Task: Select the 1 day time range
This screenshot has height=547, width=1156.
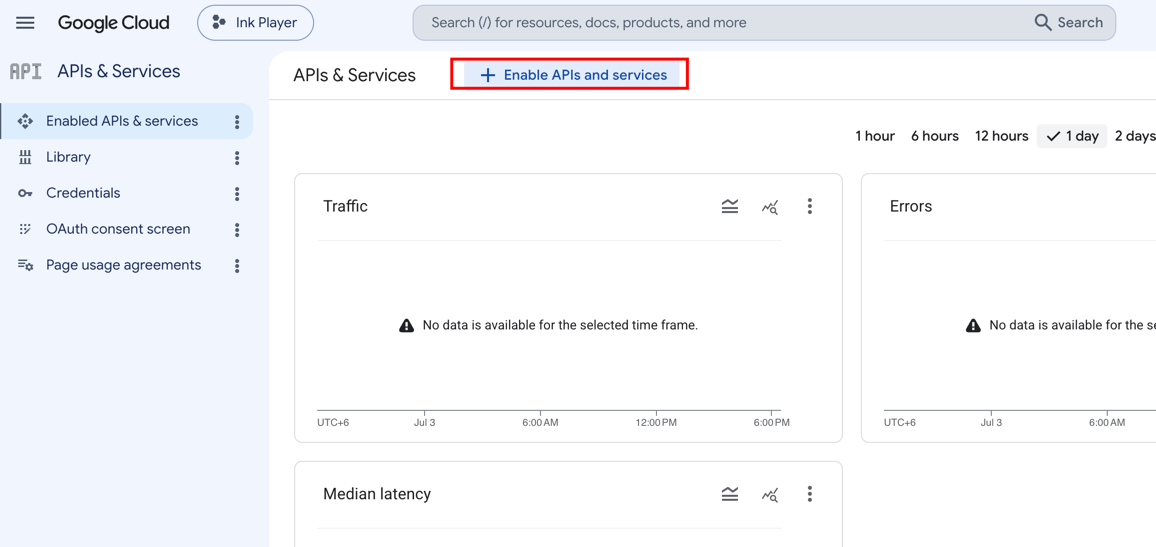Action: pos(1072,136)
